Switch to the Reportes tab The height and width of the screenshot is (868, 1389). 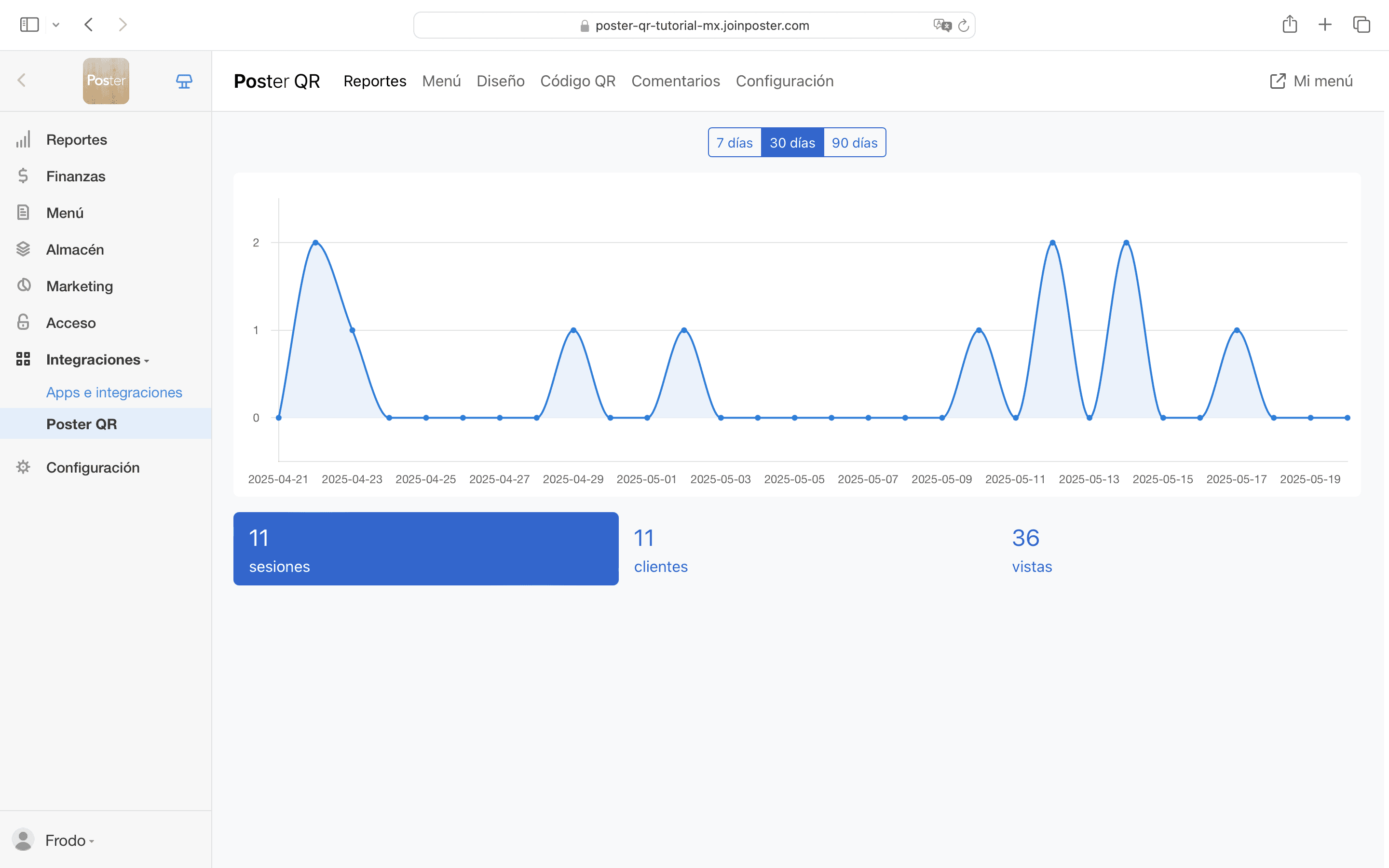point(375,81)
